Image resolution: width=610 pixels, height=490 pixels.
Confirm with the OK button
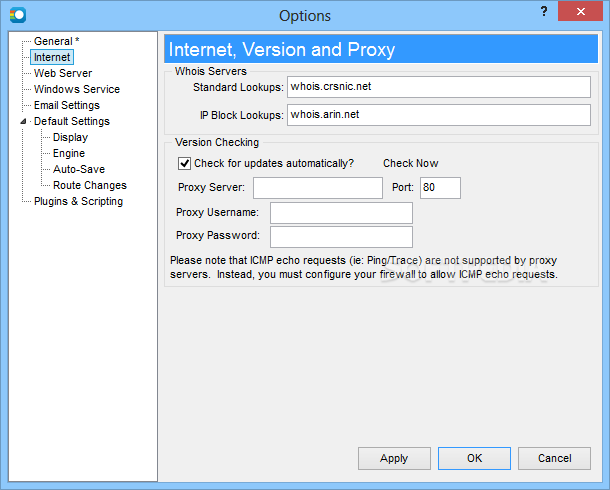[x=474, y=458]
